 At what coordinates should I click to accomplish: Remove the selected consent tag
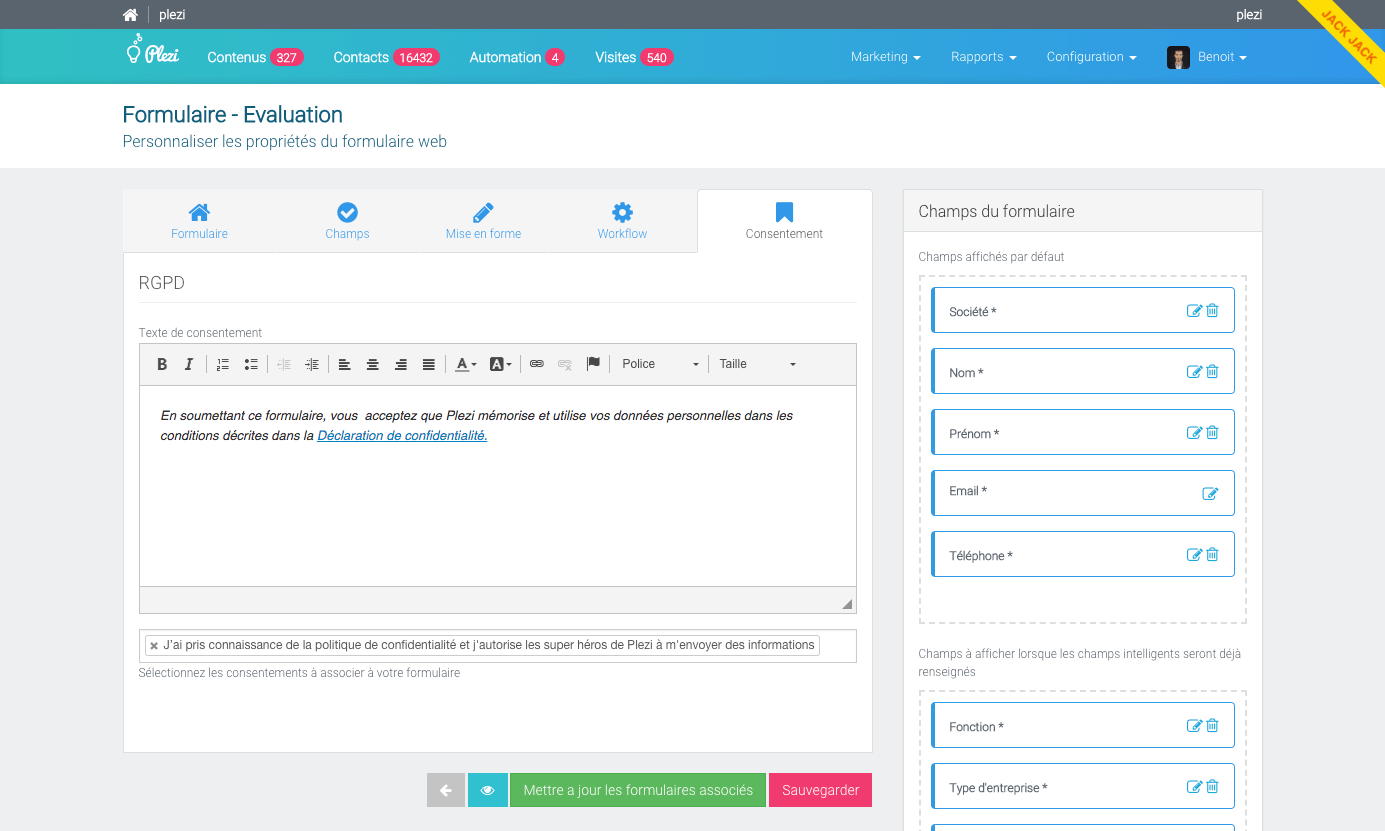click(x=154, y=646)
